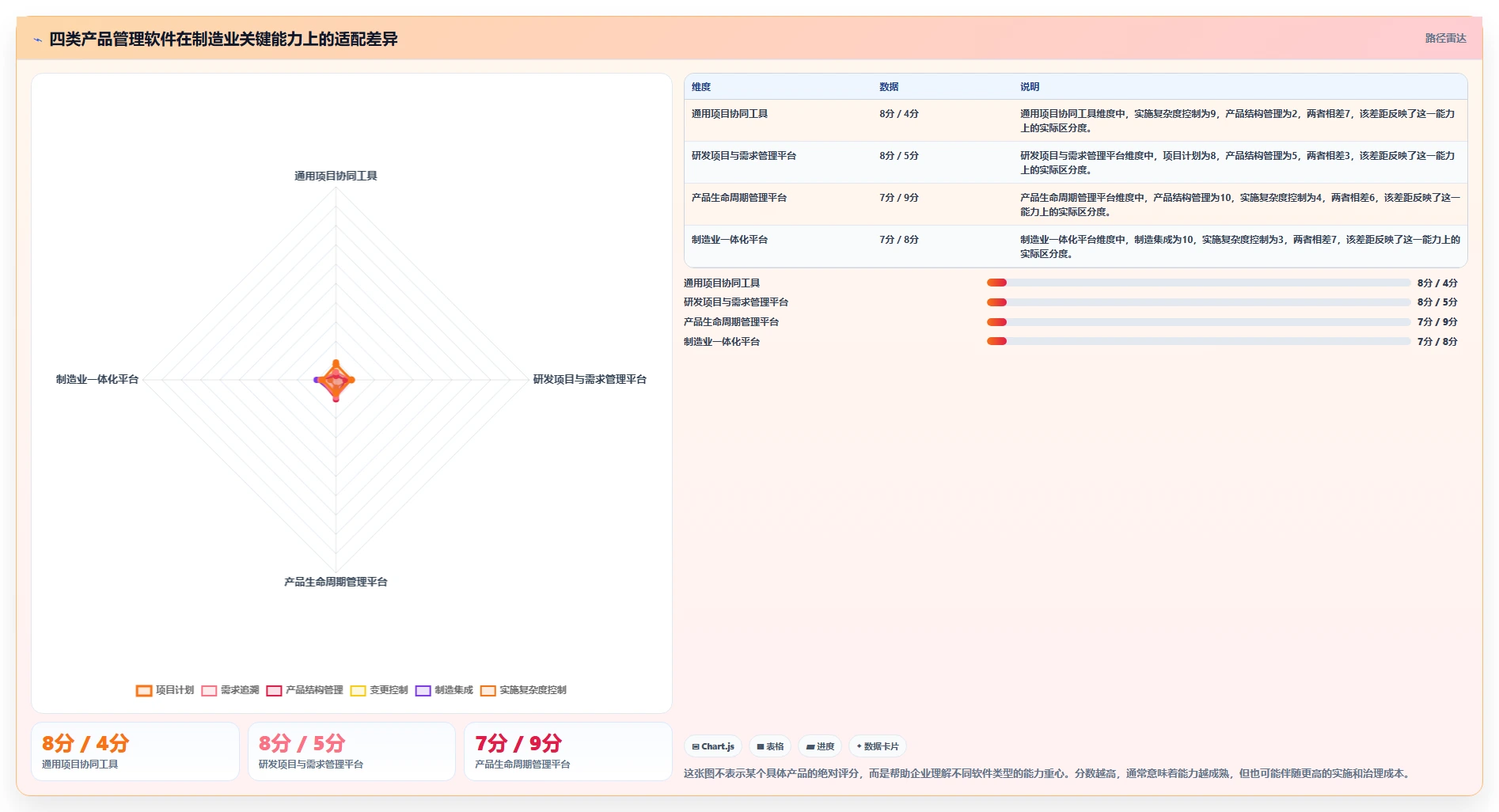Image resolution: width=1499 pixels, height=812 pixels.
Task: Open the 8分 / 5分 研发项目与需求管理平台 data card
Action: (x=351, y=751)
